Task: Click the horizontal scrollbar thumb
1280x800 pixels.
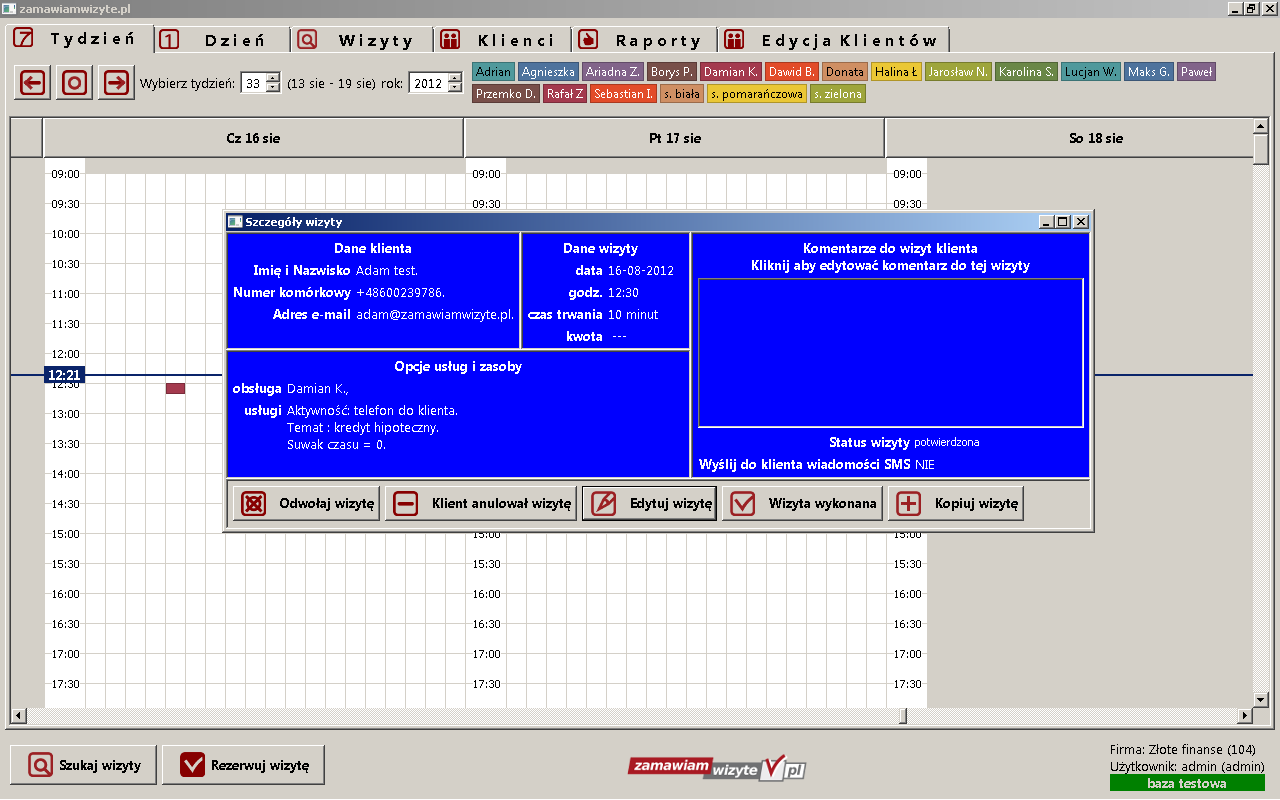Action: point(902,716)
